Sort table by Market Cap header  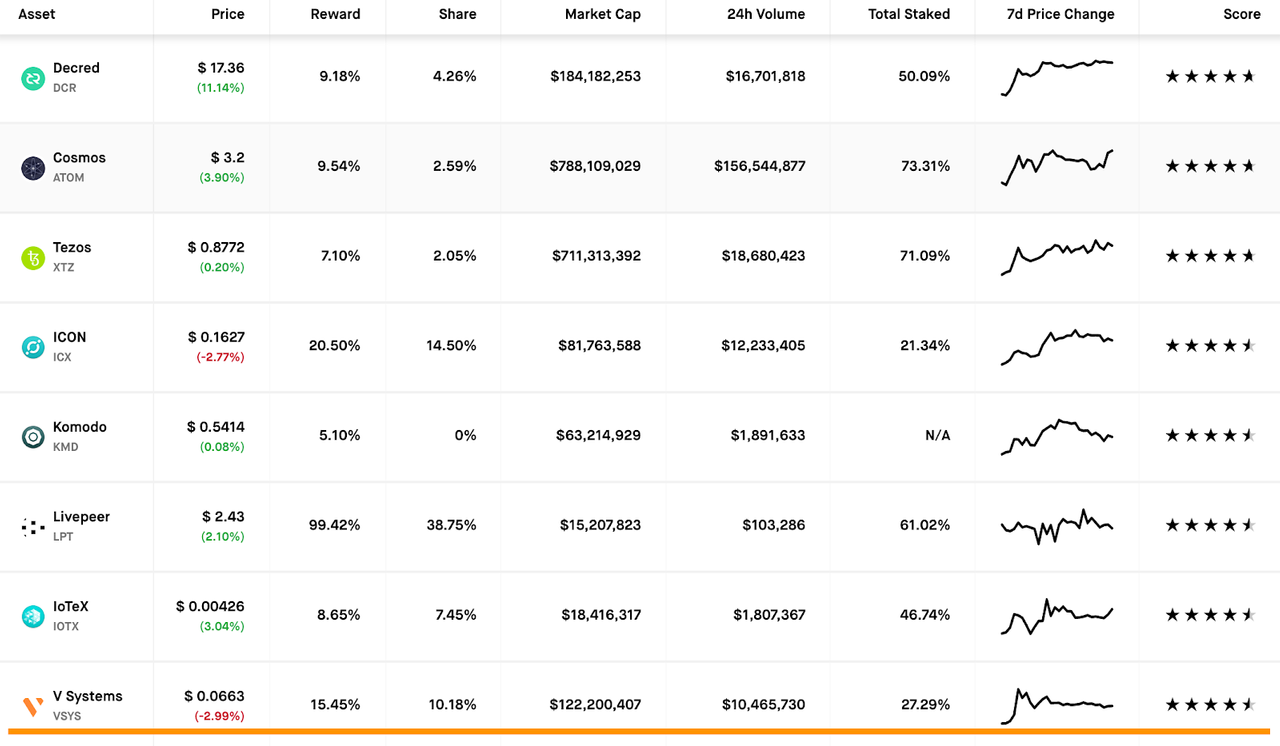click(x=602, y=15)
